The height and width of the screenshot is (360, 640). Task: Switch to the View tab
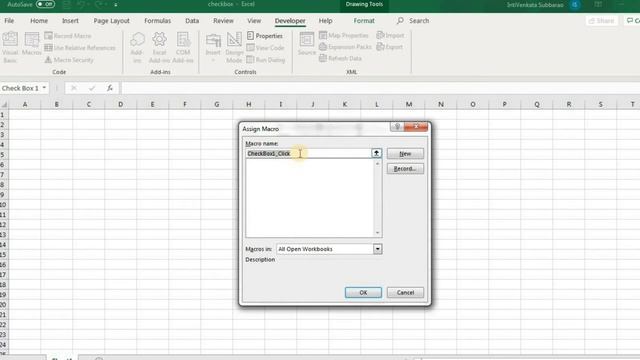pyautogui.click(x=254, y=21)
